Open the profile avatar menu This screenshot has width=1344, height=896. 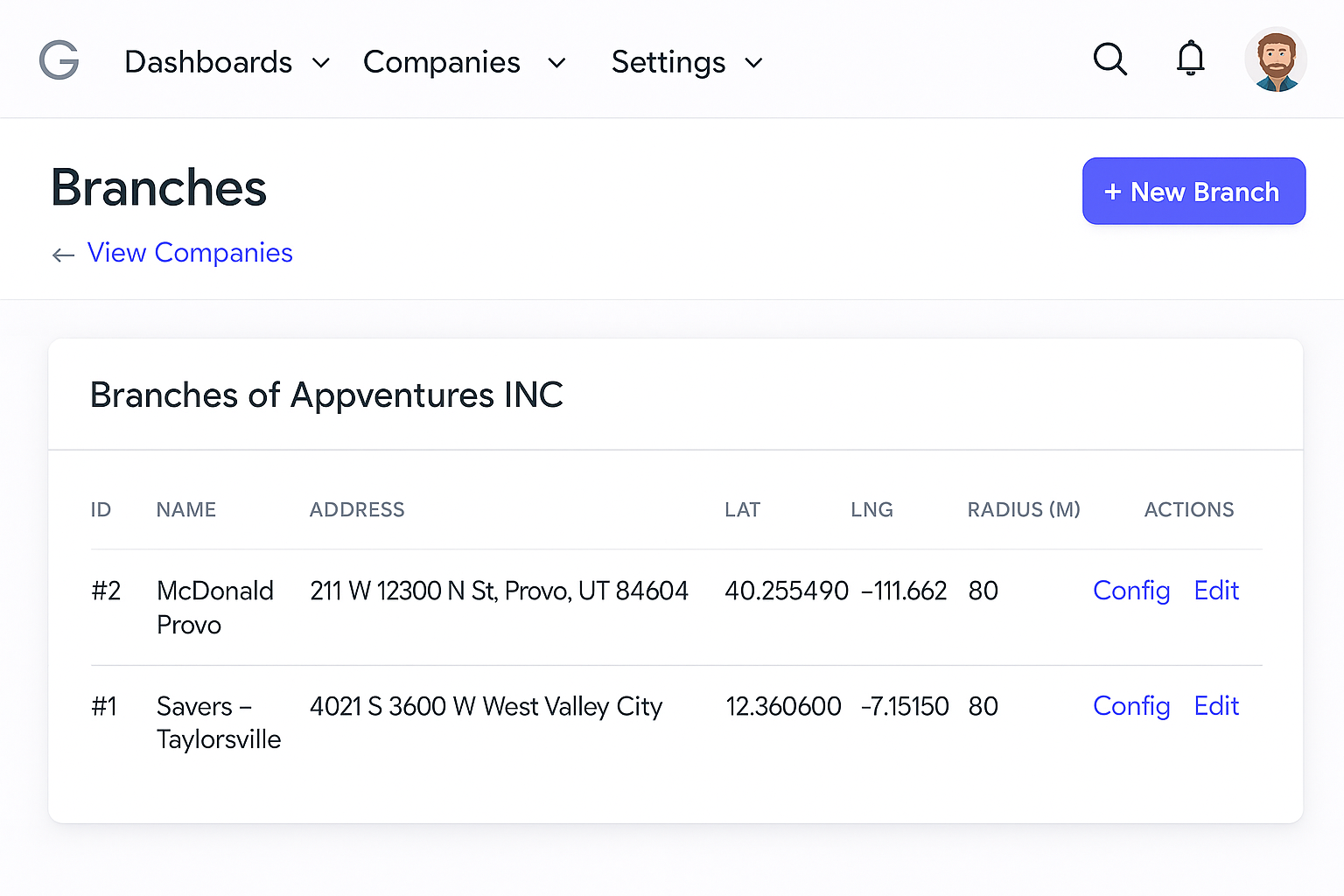pos(1276,59)
